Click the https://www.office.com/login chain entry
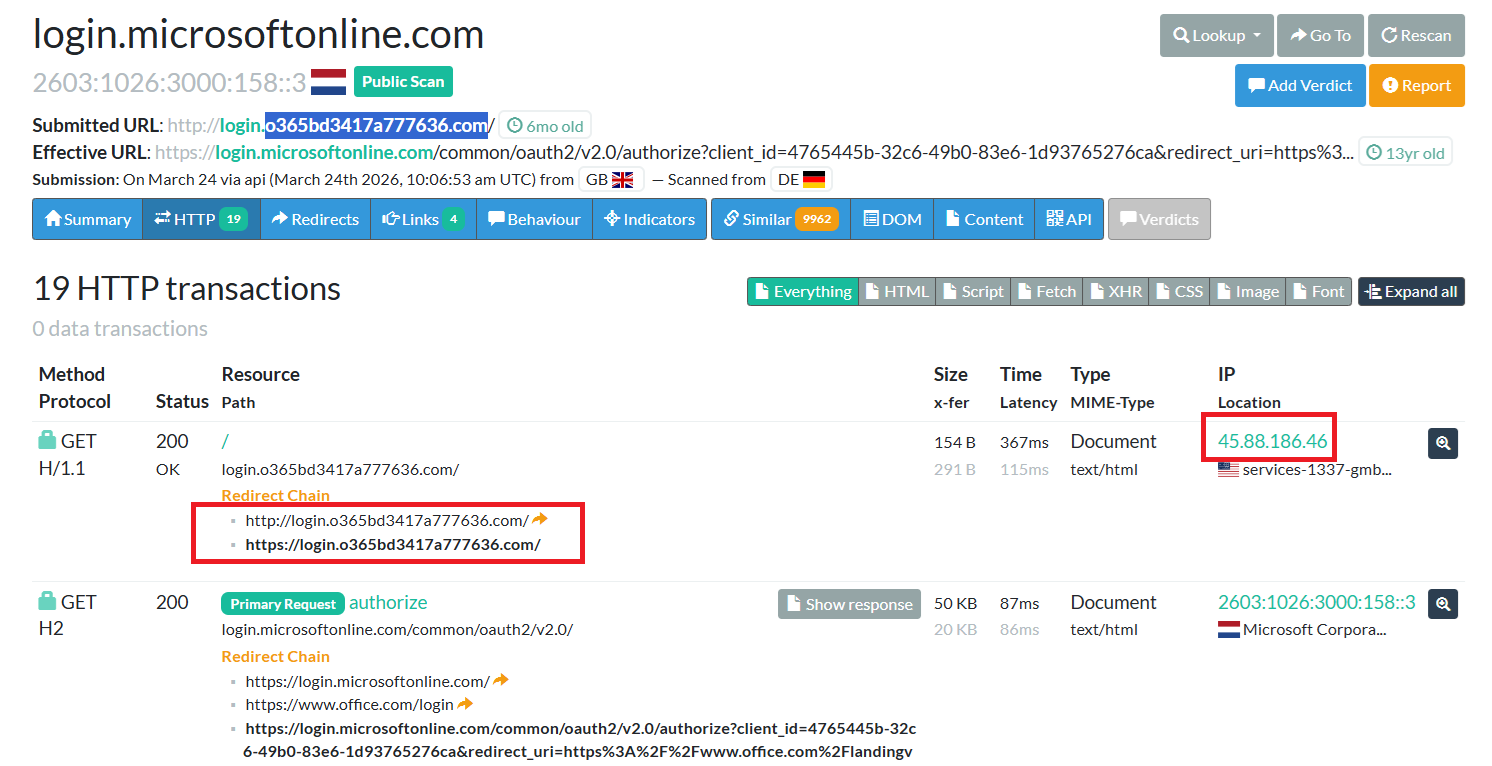The height and width of the screenshot is (766, 1492). point(349,705)
